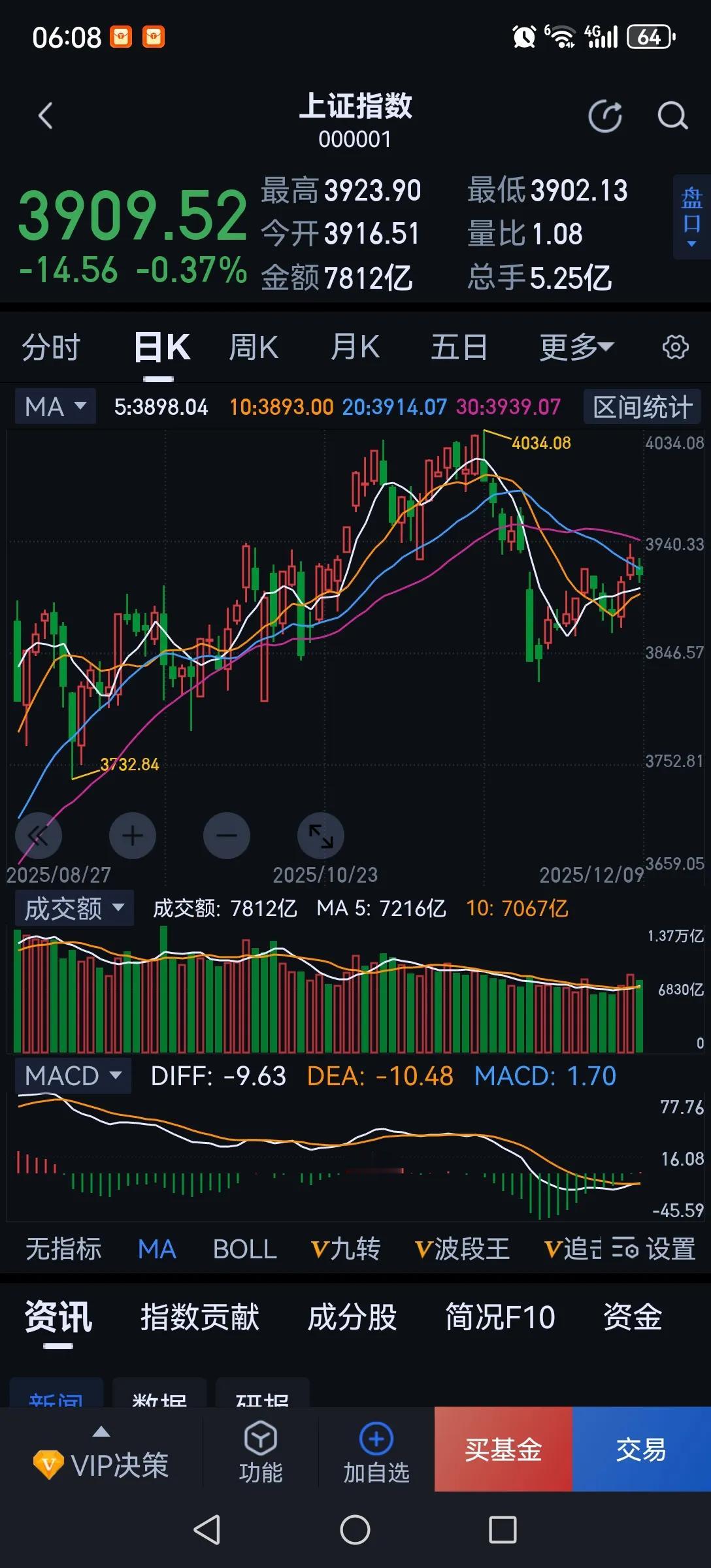Tap the 4034.08 high label on chart
This screenshot has height=1568, width=711.
541,443
